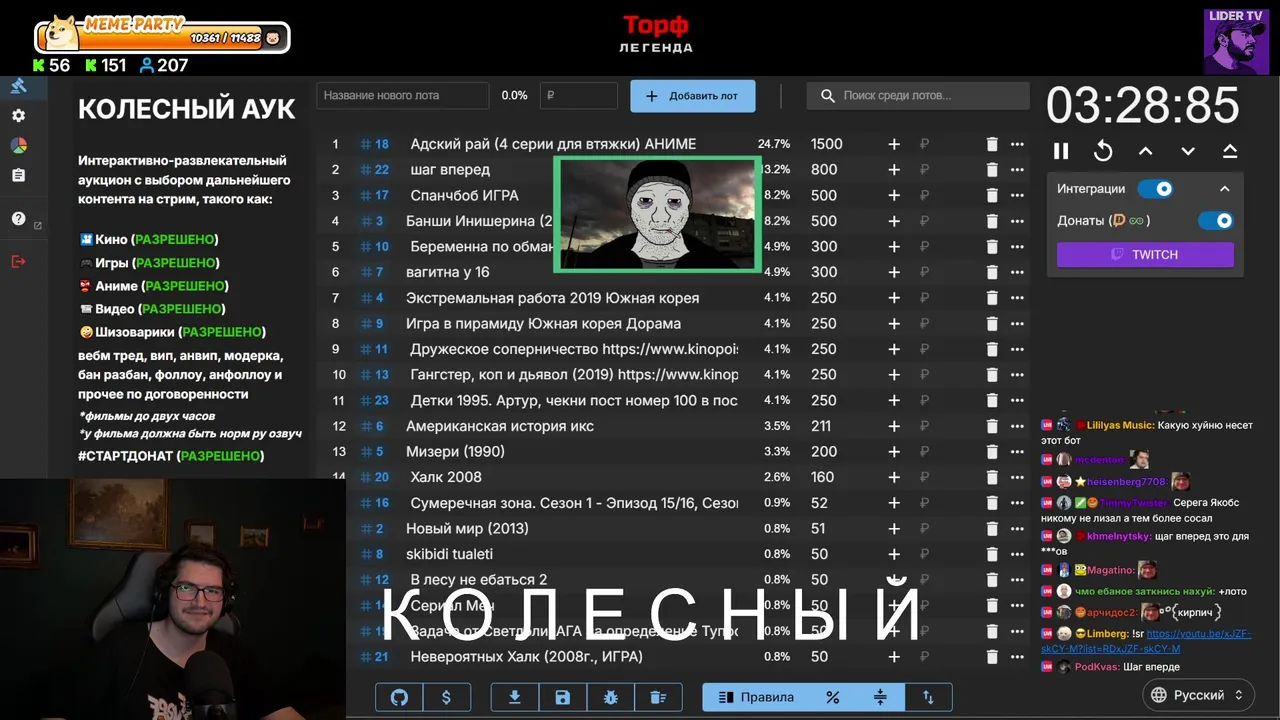Click the purple TWITCH button
The height and width of the screenshot is (720, 1280).
click(x=1145, y=255)
